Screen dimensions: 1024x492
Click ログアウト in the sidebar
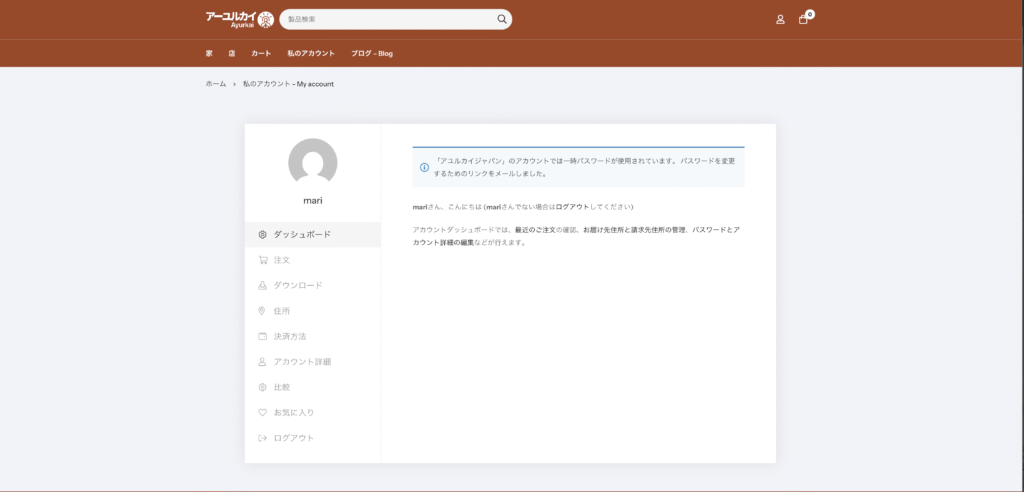293,438
